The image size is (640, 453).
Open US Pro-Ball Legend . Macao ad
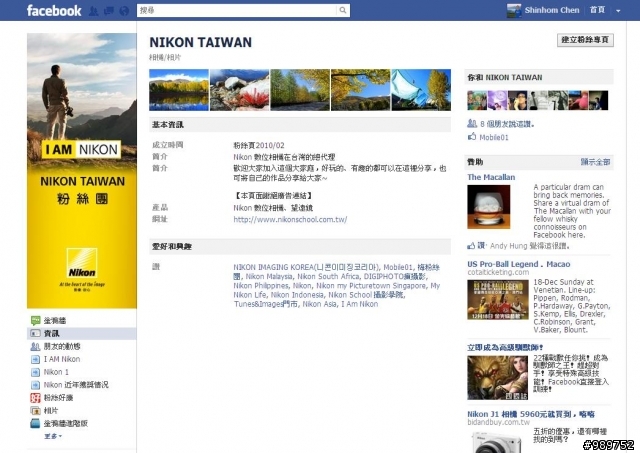point(519,264)
